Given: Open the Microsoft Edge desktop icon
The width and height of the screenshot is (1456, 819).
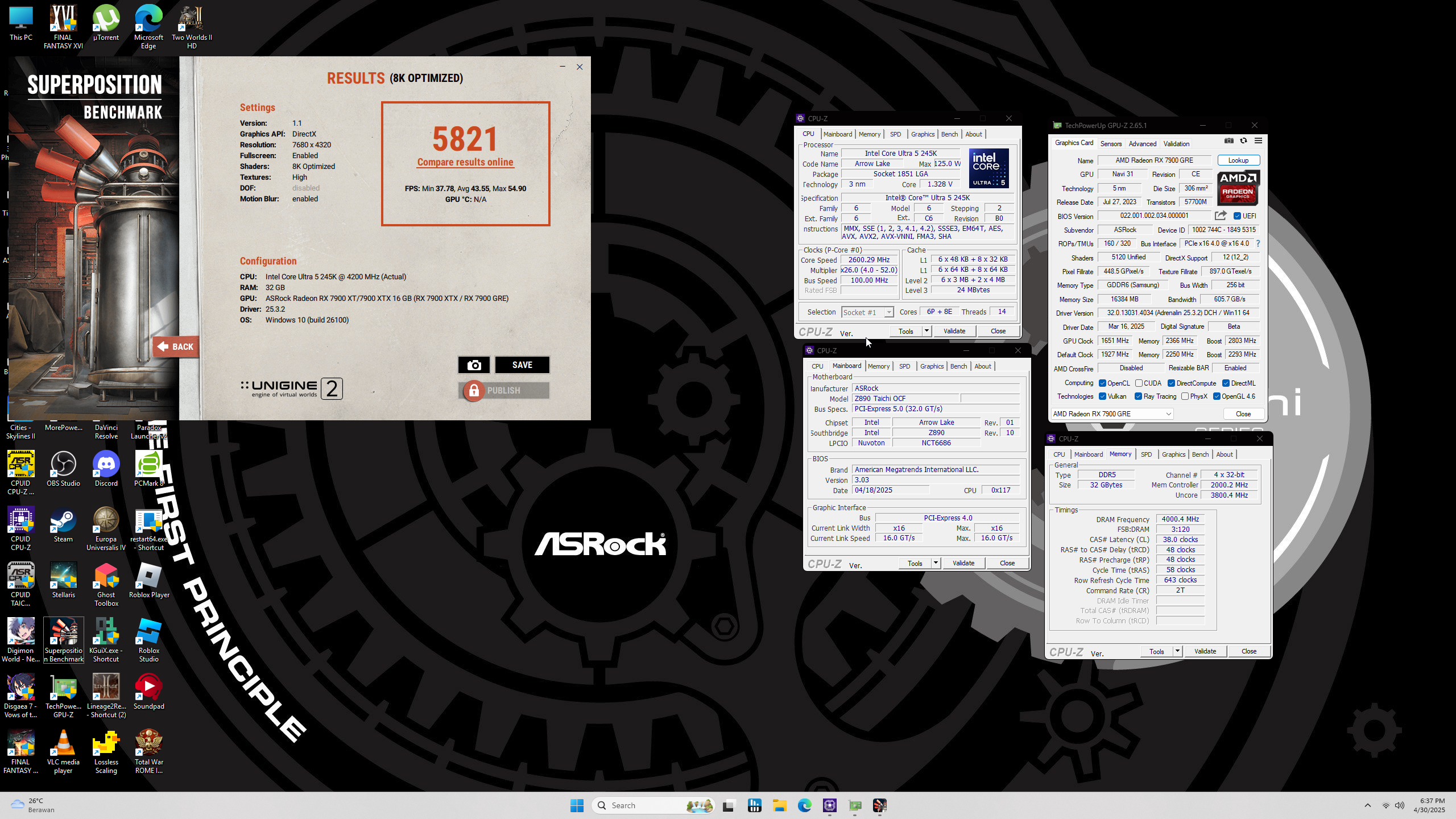Looking at the screenshot, I should pyautogui.click(x=148, y=27).
